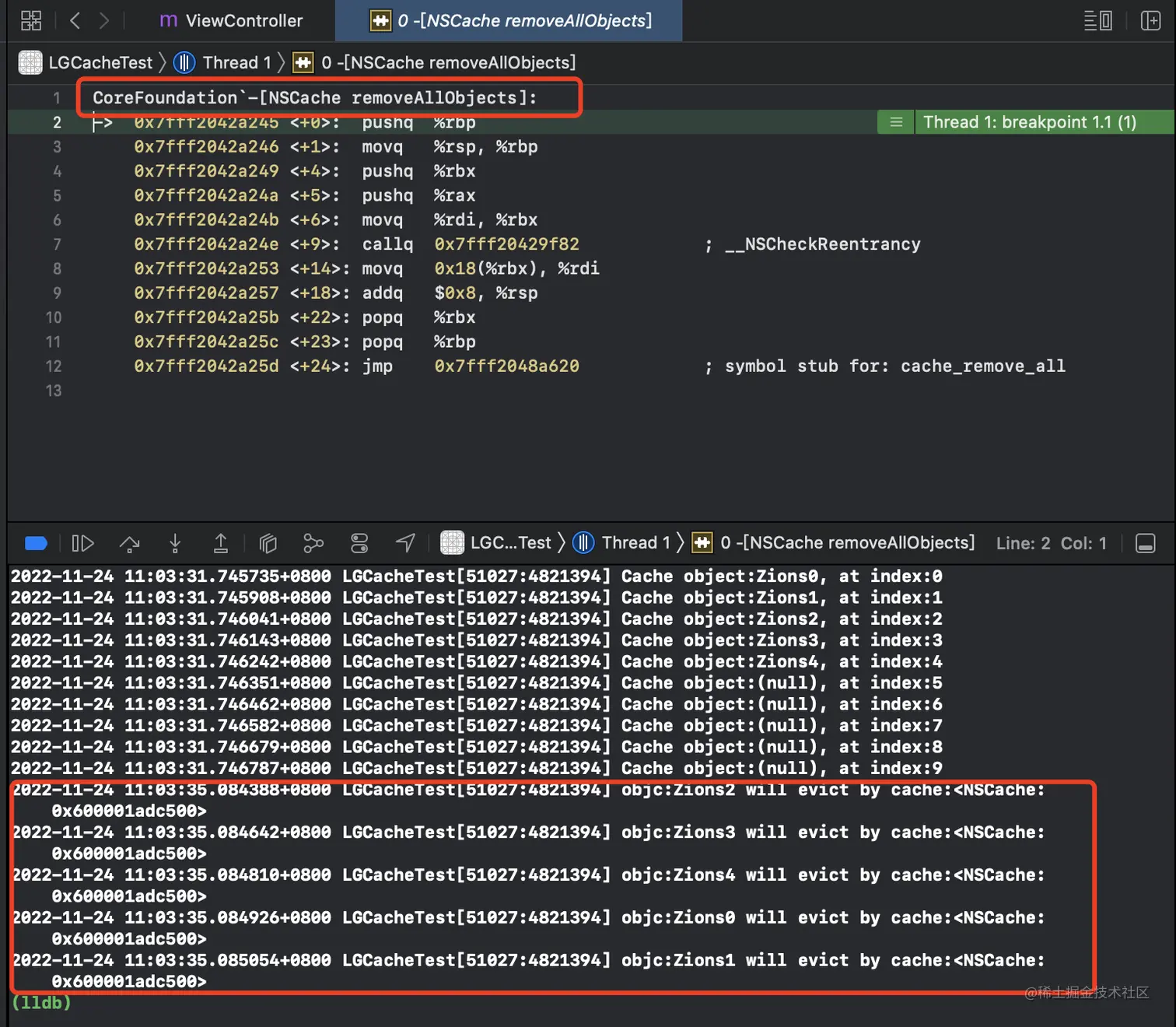Click line number 2 in the gutter

[x=57, y=122]
